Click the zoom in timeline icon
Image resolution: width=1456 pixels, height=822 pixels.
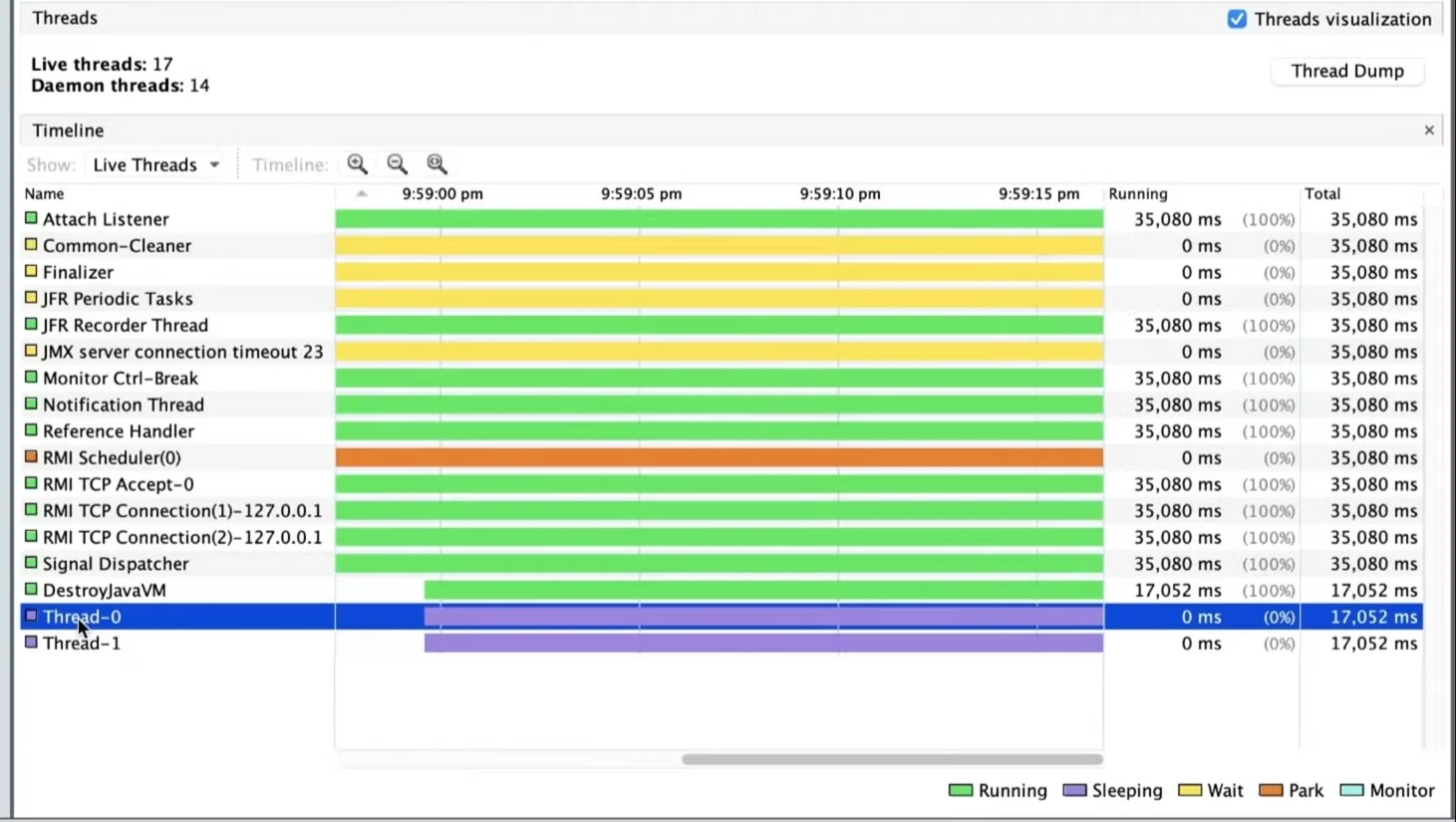point(358,164)
